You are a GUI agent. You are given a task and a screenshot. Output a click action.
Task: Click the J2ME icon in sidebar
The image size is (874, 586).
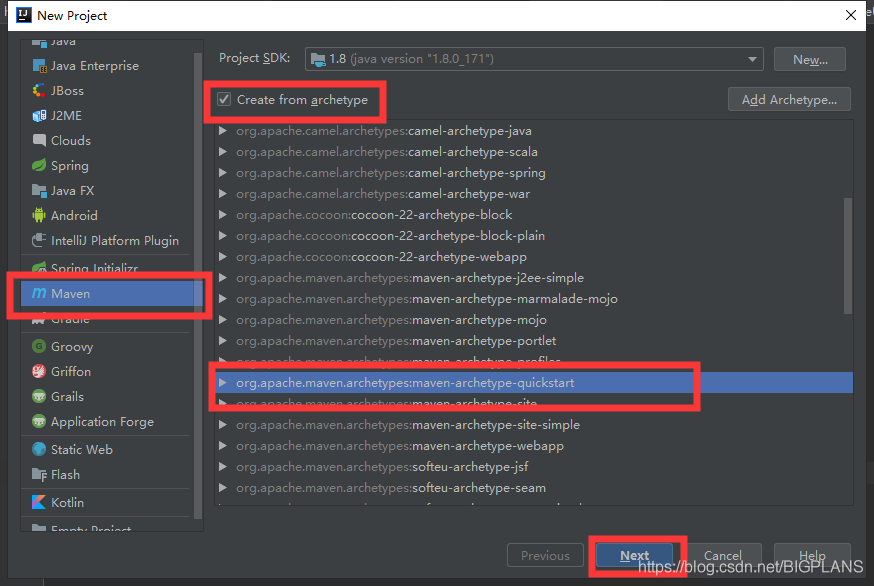point(39,115)
